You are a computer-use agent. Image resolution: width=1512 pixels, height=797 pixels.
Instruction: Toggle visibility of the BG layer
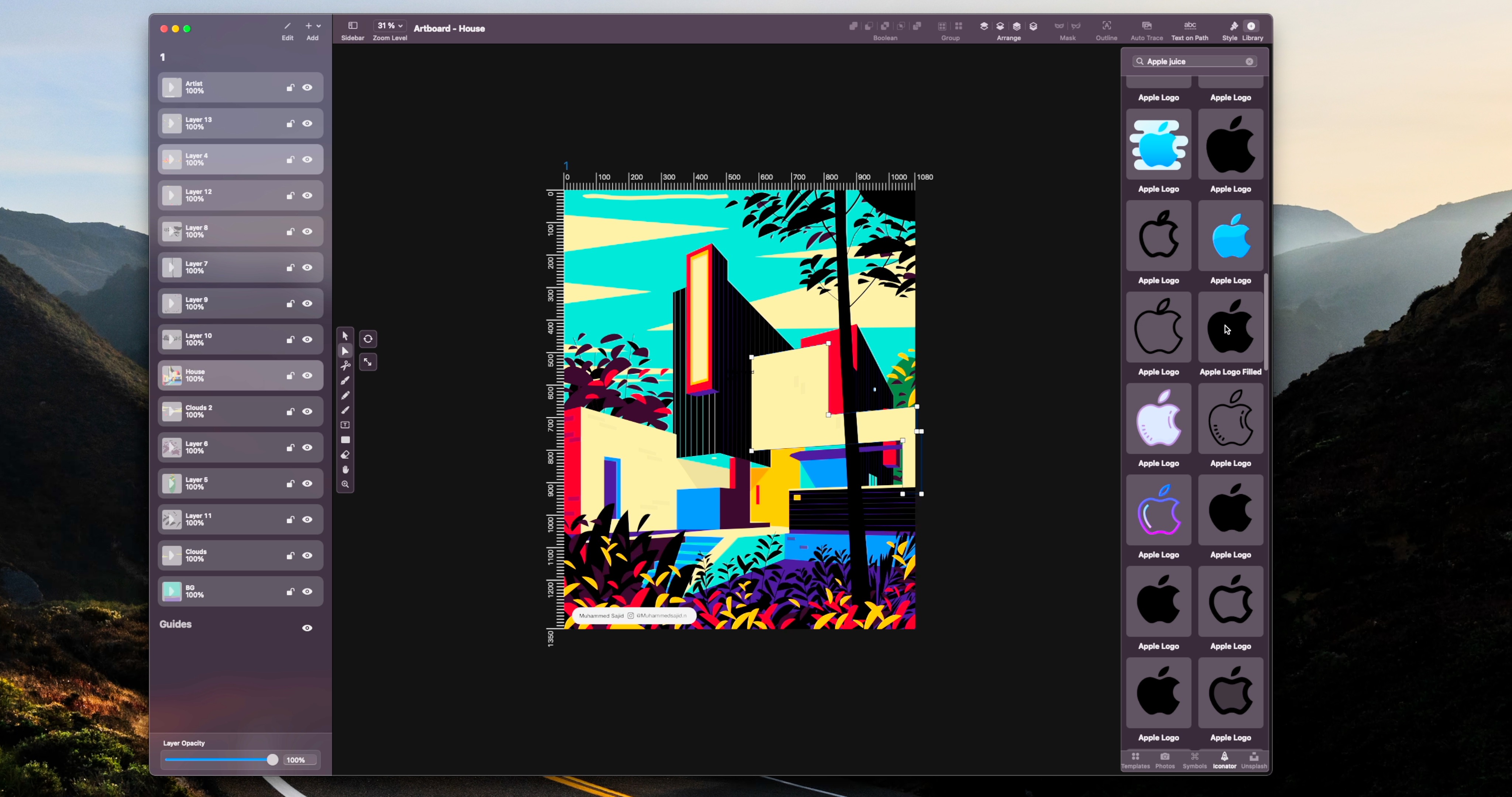click(x=307, y=591)
